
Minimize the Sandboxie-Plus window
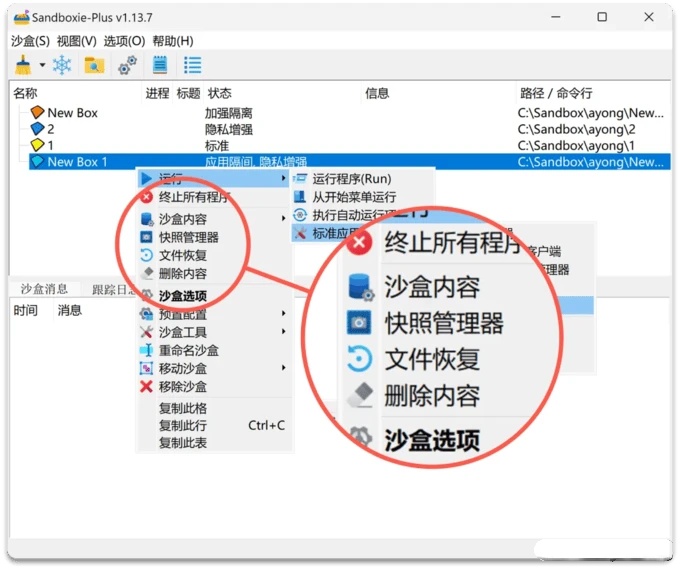pyautogui.click(x=556, y=17)
